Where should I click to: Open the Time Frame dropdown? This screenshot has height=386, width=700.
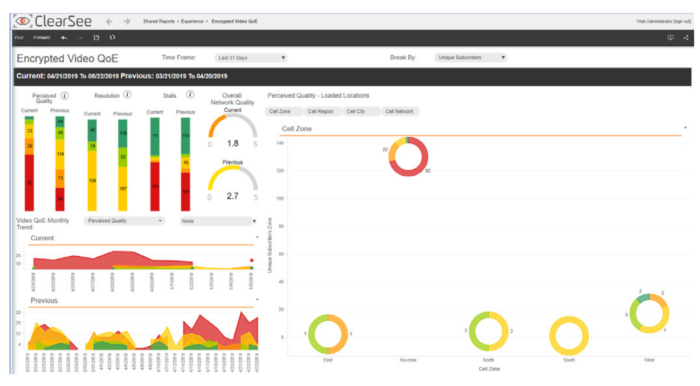(x=251, y=58)
